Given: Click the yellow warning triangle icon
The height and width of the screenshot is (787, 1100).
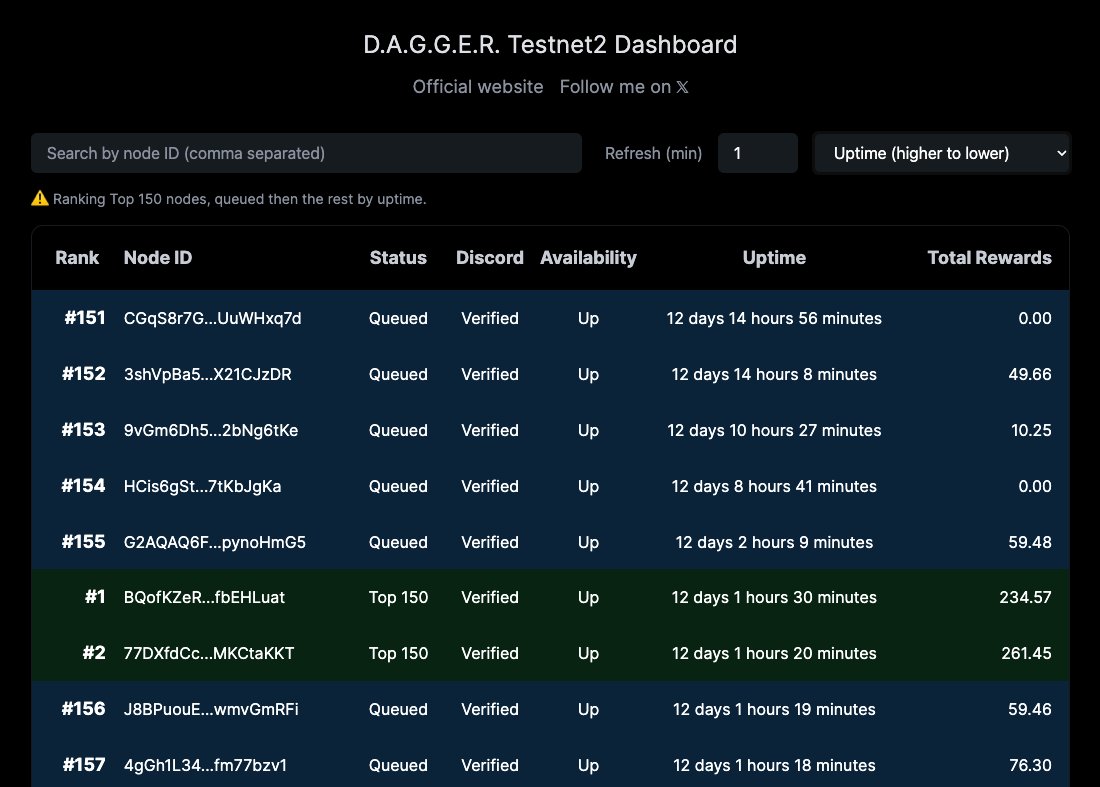Looking at the screenshot, I should coord(38,198).
